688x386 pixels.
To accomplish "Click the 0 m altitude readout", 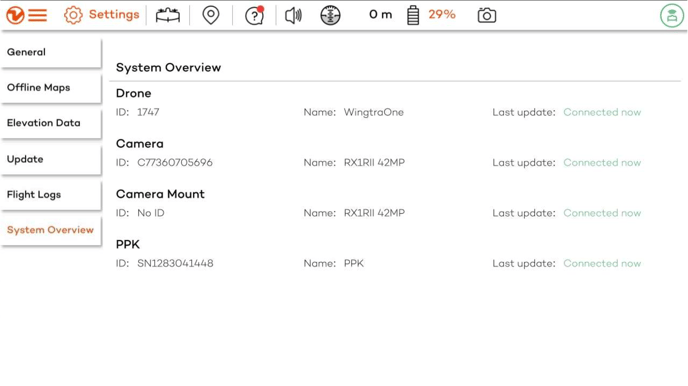I will click(x=380, y=14).
